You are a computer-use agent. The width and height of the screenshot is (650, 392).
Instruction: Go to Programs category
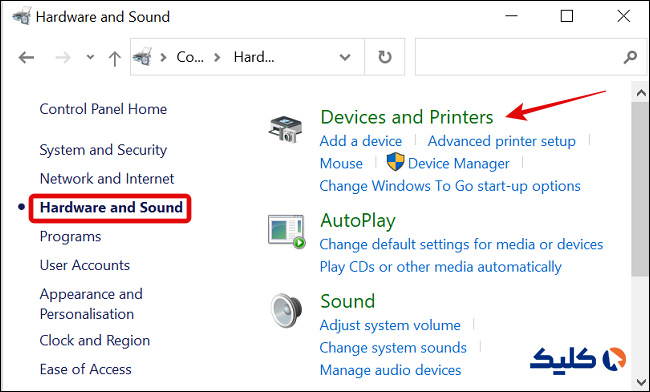click(x=70, y=237)
